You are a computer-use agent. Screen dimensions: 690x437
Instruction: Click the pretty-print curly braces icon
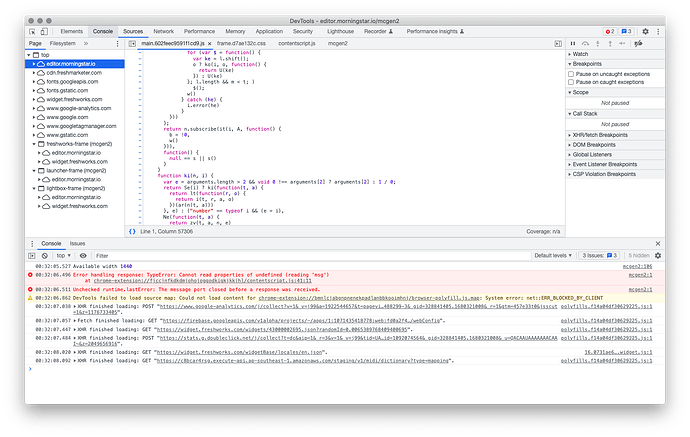(x=133, y=231)
